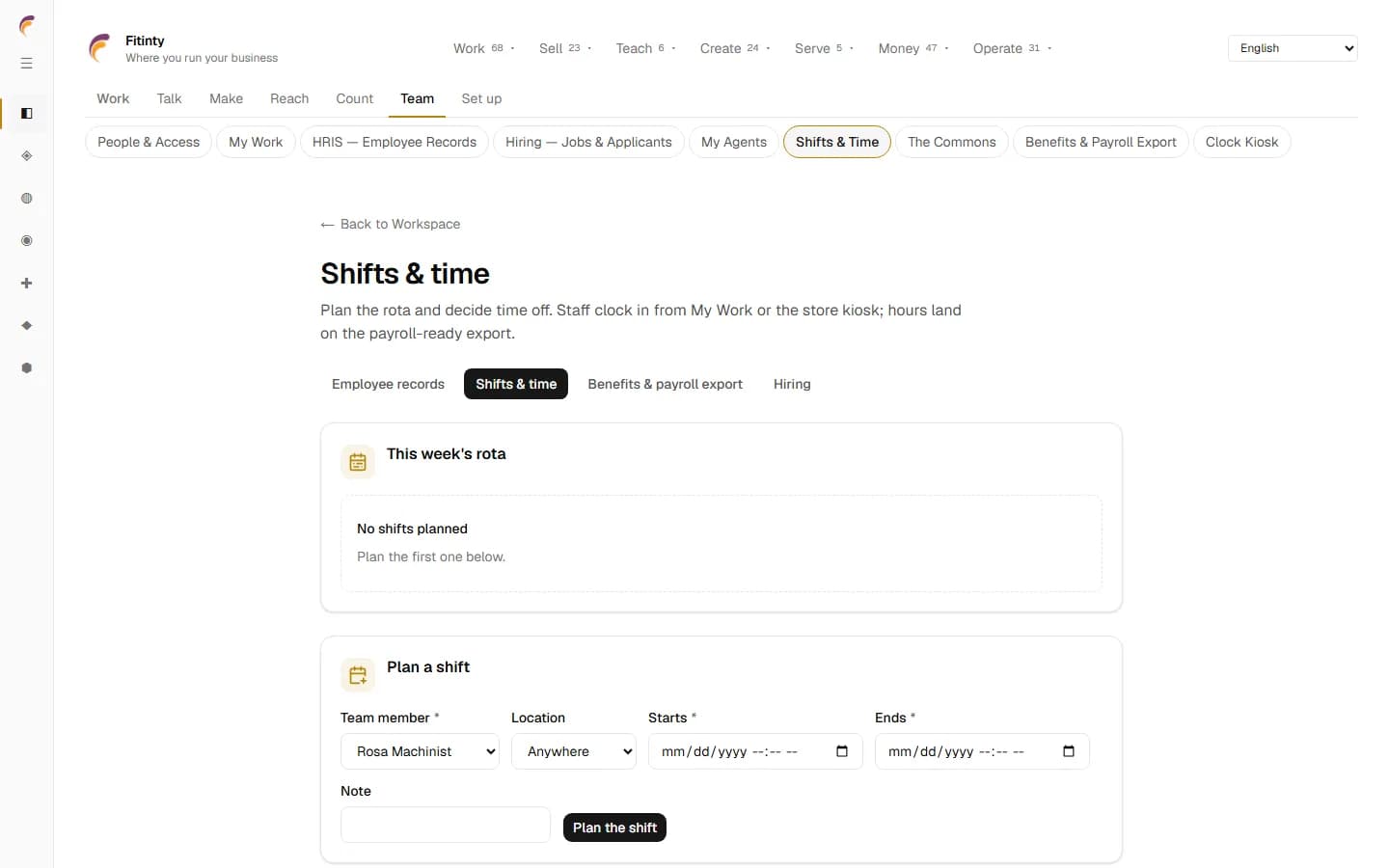Click the outlined diamond sidebar icon
This screenshot has height=868, width=1389.
click(27, 156)
